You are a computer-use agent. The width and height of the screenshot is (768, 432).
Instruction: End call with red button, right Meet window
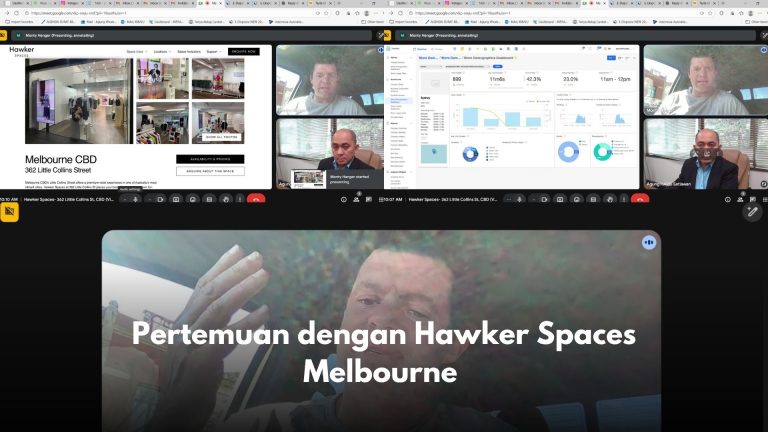coord(640,199)
